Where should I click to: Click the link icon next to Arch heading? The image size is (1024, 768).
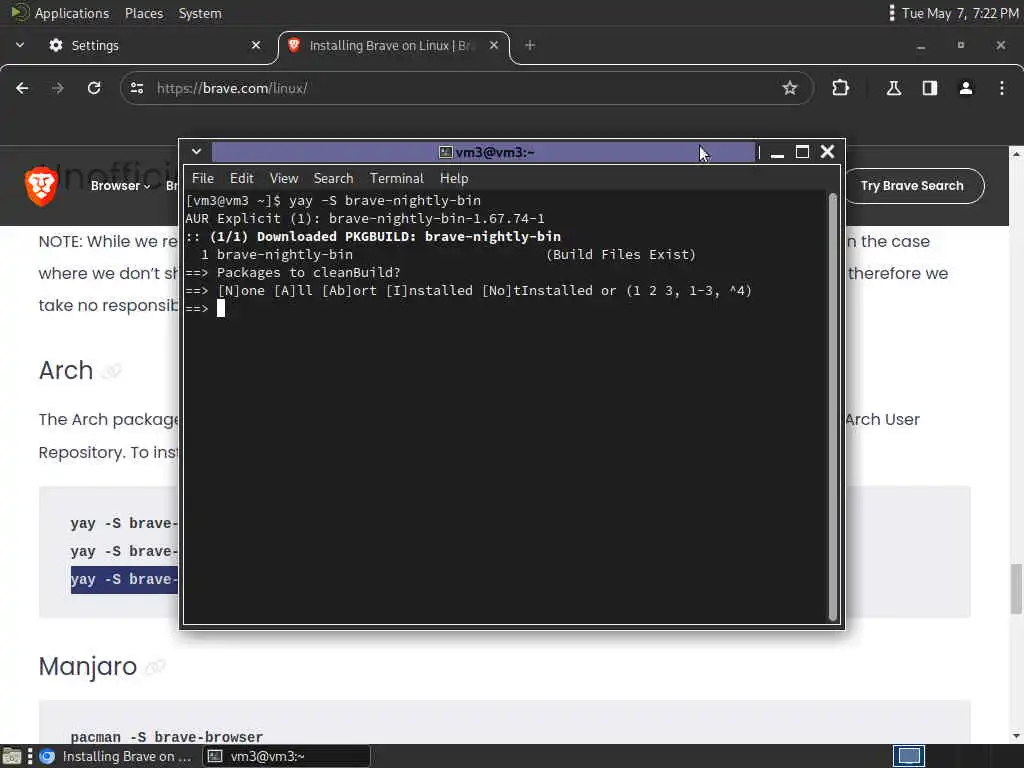pyautogui.click(x=112, y=371)
